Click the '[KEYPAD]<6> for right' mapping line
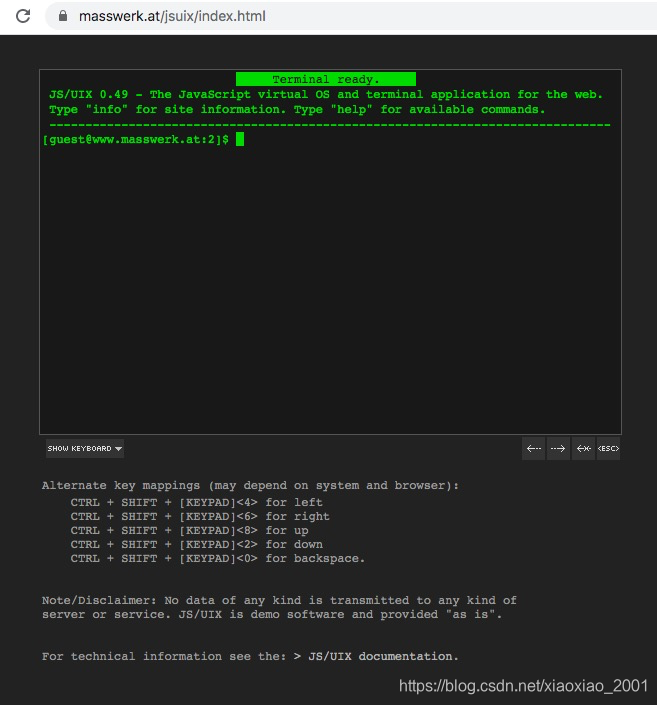This screenshot has height=705, width=657. click(200, 516)
